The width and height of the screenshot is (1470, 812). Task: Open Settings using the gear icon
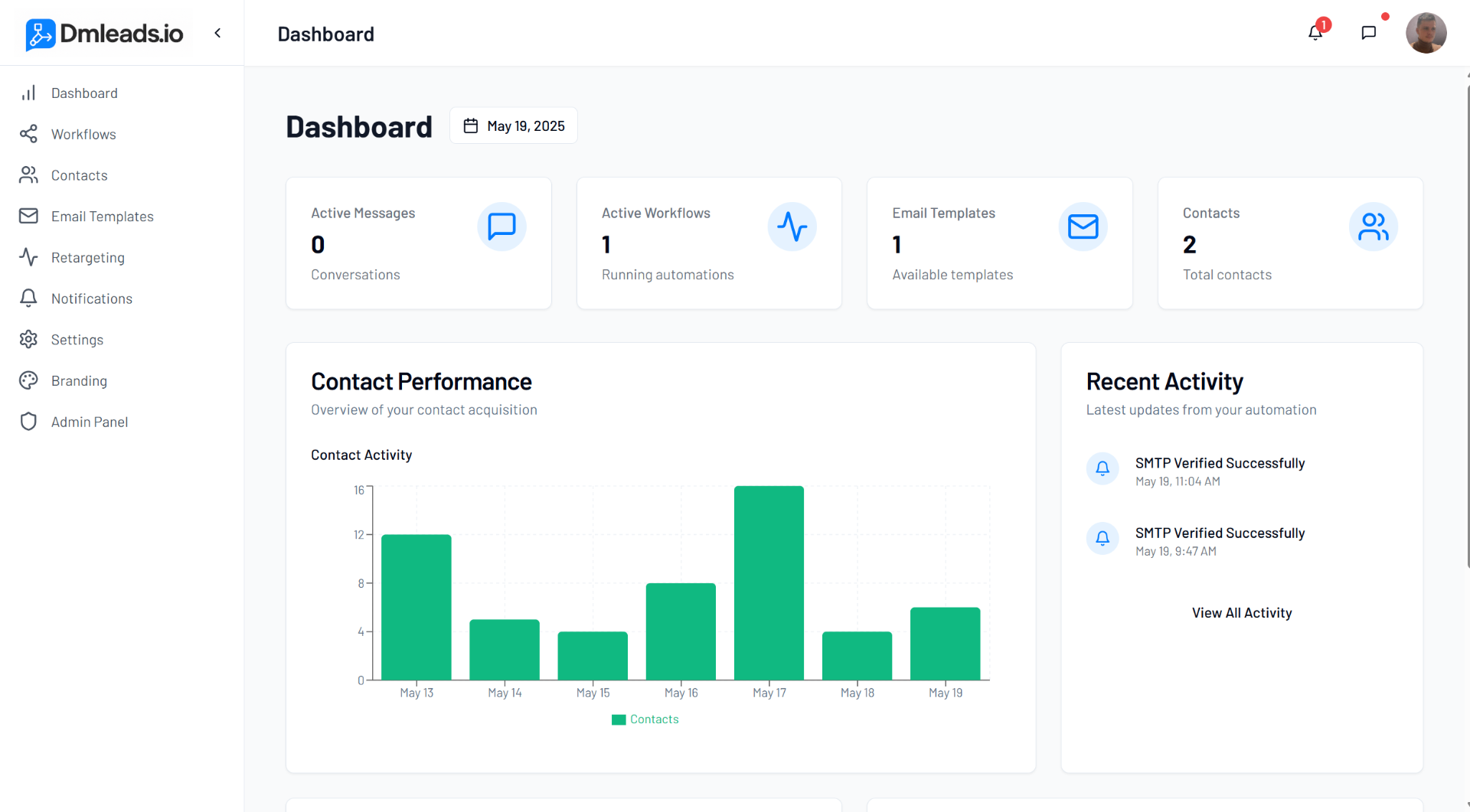click(x=28, y=339)
